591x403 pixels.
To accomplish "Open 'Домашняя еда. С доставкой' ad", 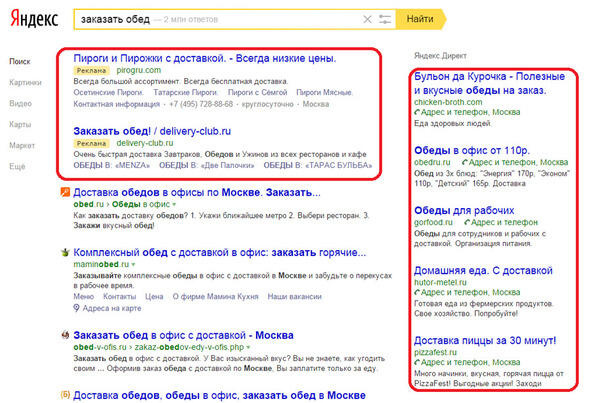I will coord(483,271).
